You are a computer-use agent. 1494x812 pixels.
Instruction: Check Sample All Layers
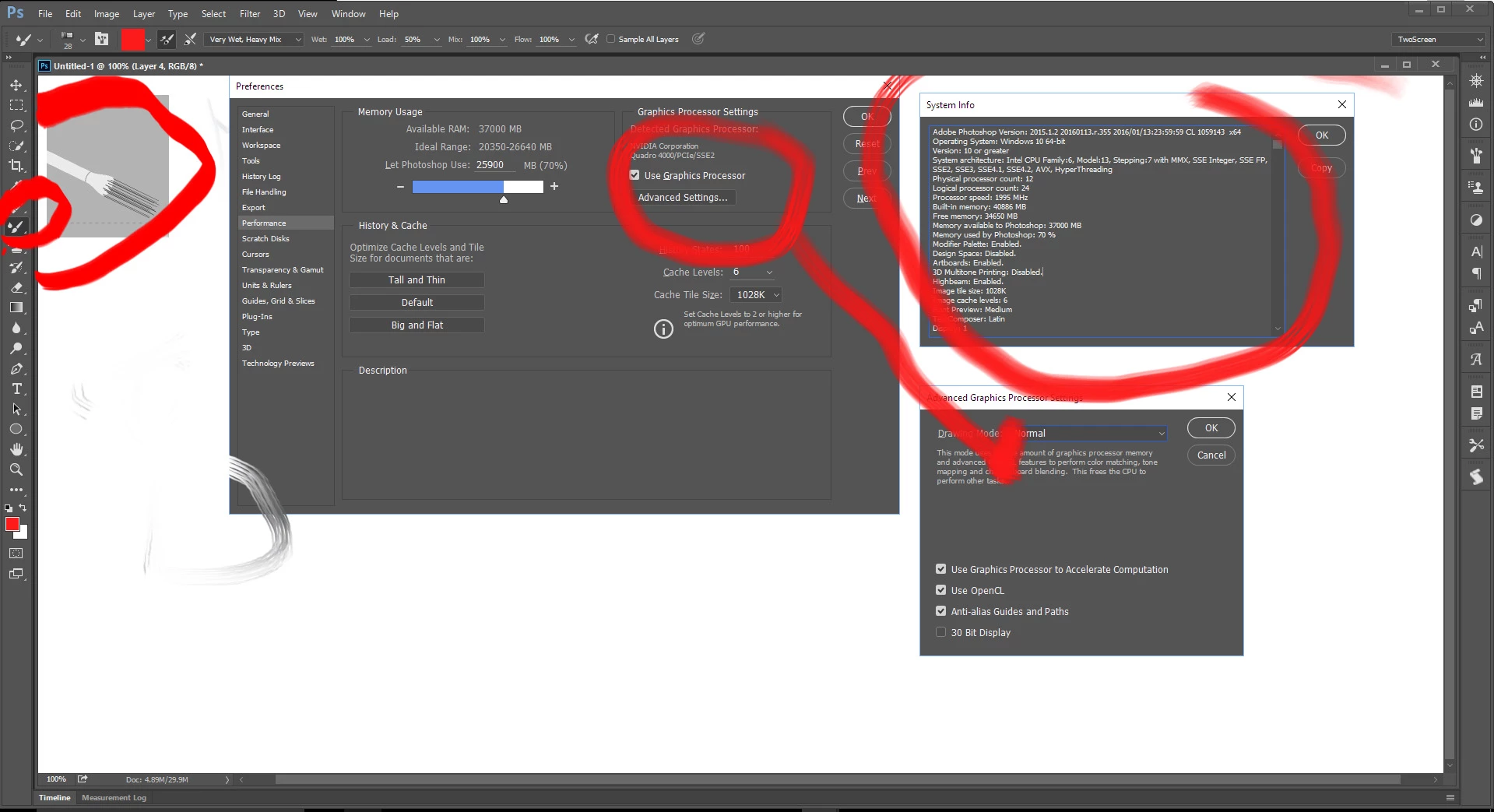pyautogui.click(x=611, y=39)
